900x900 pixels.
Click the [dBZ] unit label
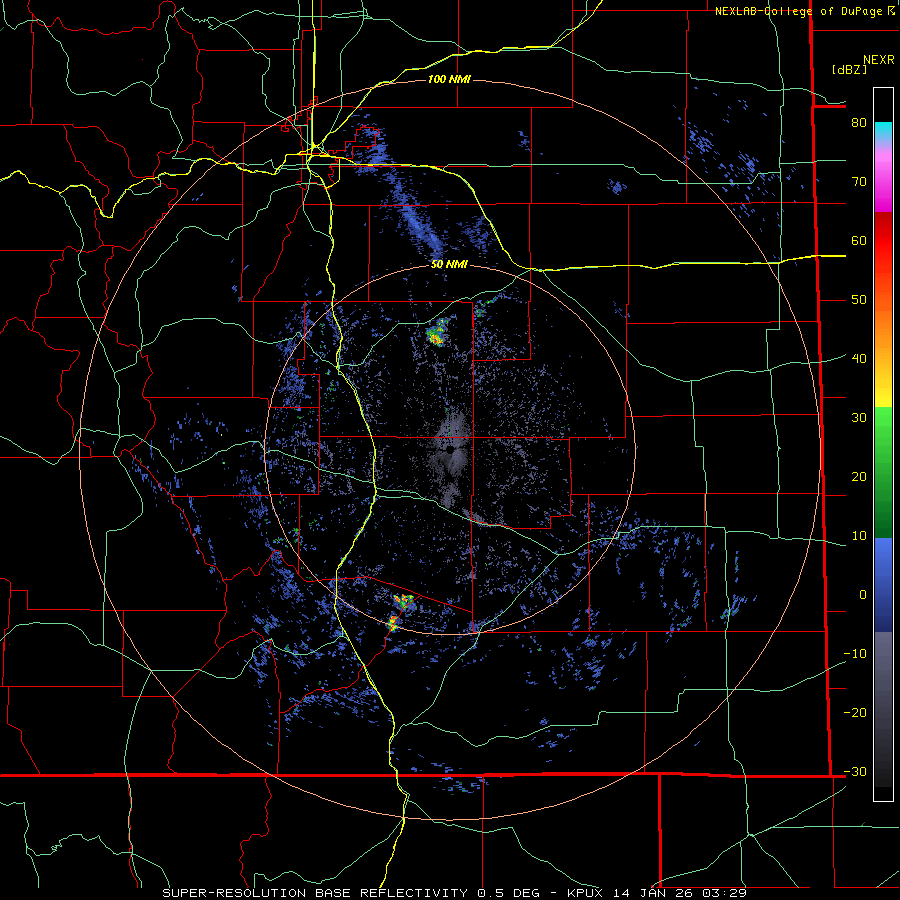click(849, 70)
